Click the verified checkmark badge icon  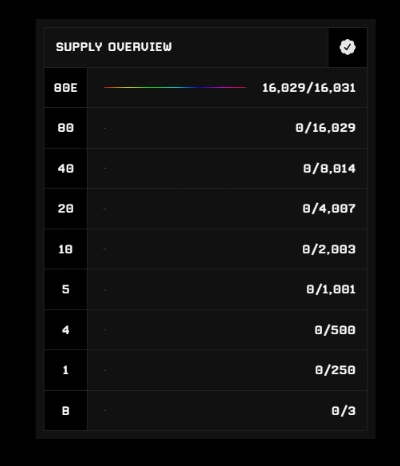pos(348,47)
